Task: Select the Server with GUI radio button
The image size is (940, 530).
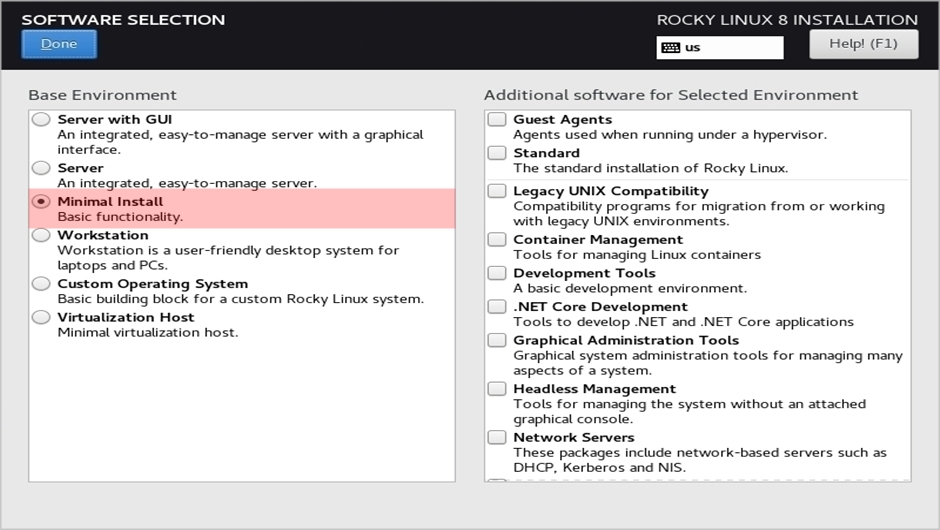Action: pos(41,119)
